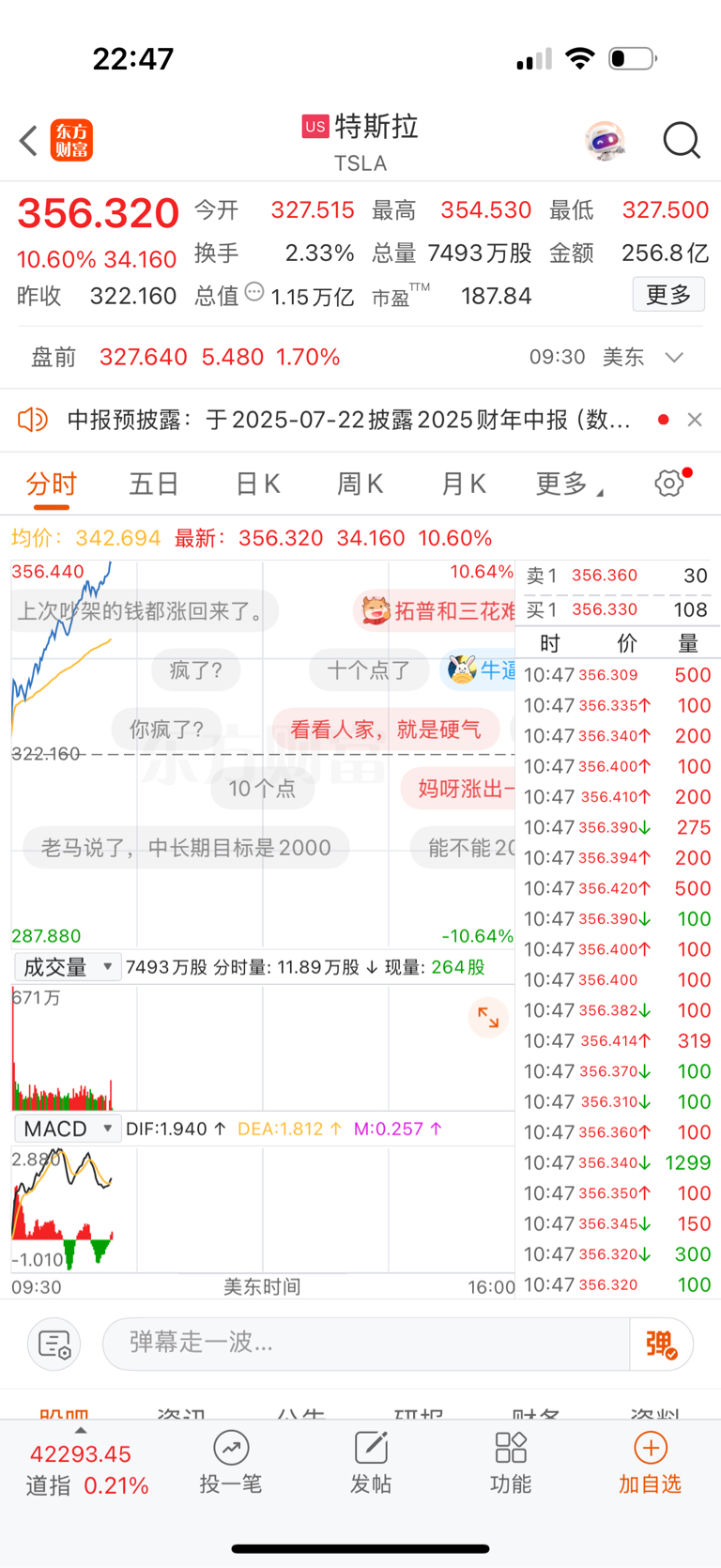Image resolution: width=721 pixels, height=1568 pixels.
Task: Open the 成交量 indicator dropdown
Action: (68, 967)
